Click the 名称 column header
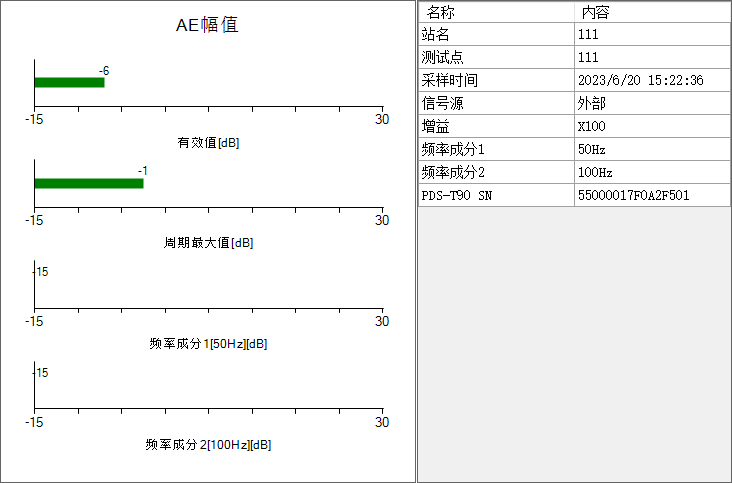The width and height of the screenshot is (732, 483). (x=440, y=13)
